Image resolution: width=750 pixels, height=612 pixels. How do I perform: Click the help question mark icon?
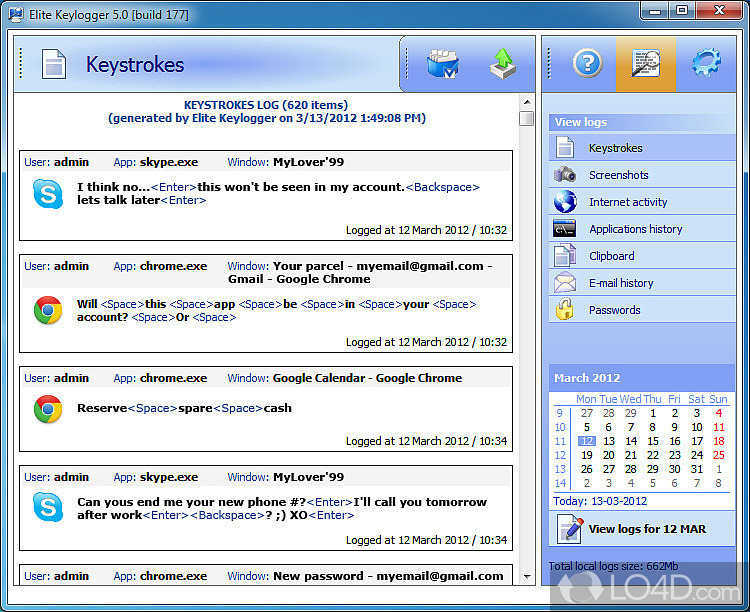(x=587, y=64)
